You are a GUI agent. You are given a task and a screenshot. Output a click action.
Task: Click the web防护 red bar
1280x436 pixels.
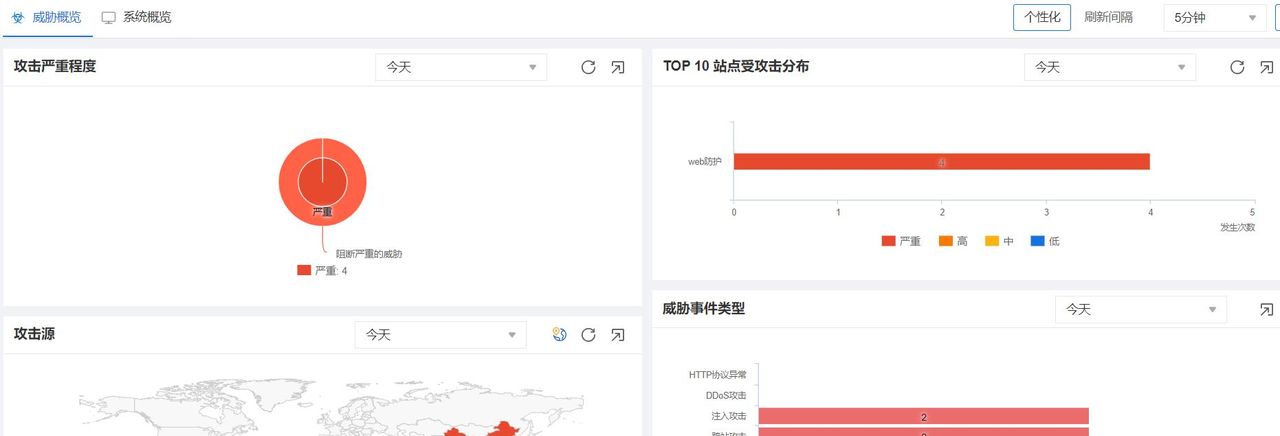pyautogui.click(x=942, y=161)
